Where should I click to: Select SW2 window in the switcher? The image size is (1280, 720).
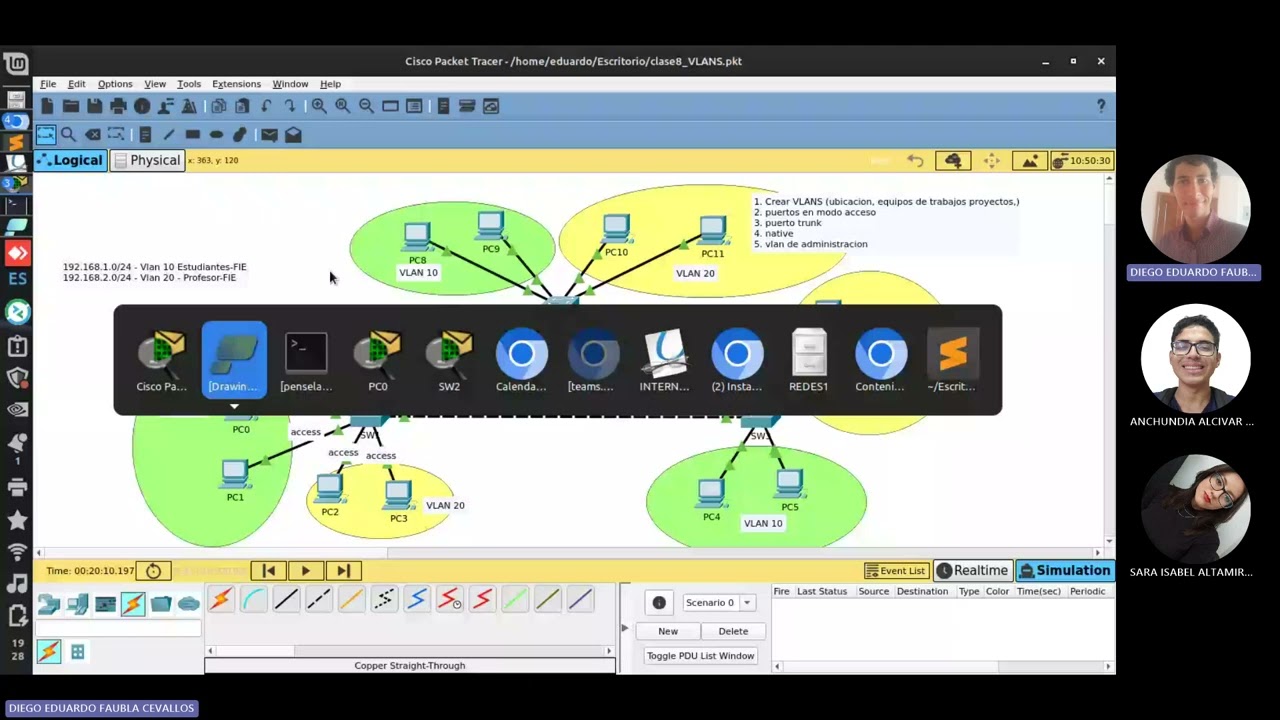tap(449, 360)
